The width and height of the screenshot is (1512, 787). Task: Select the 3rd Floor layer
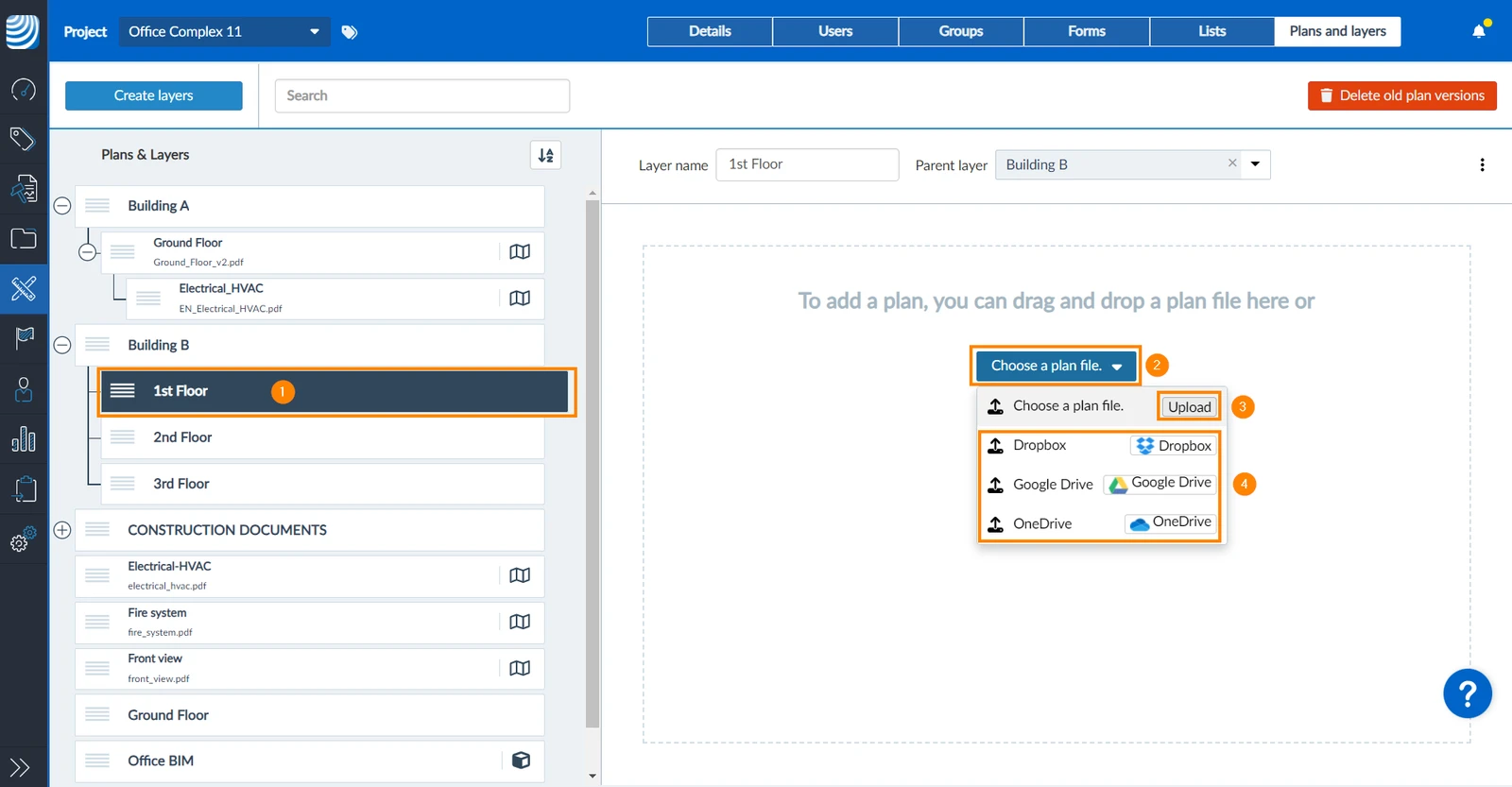coord(322,484)
